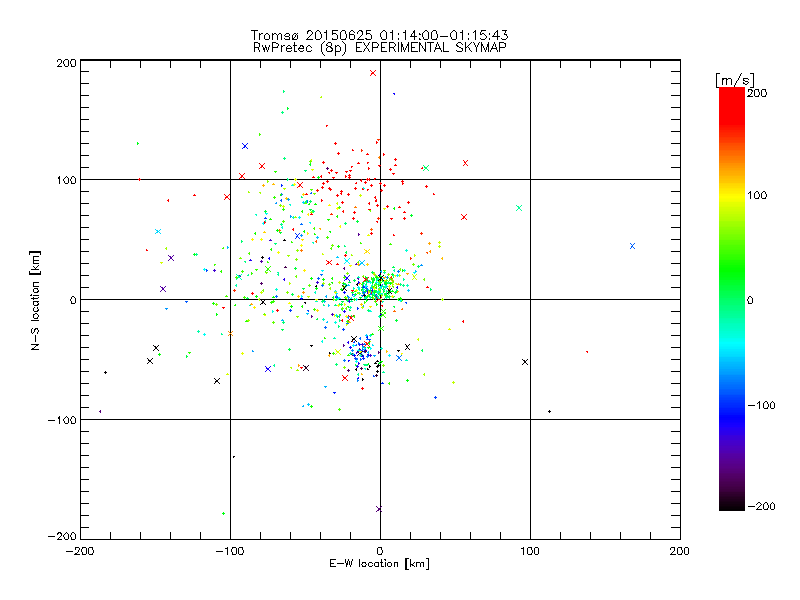Screen dimensions: 800x600
Task: Click the N-S axis '-200' tick label
Action: pos(62,536)
